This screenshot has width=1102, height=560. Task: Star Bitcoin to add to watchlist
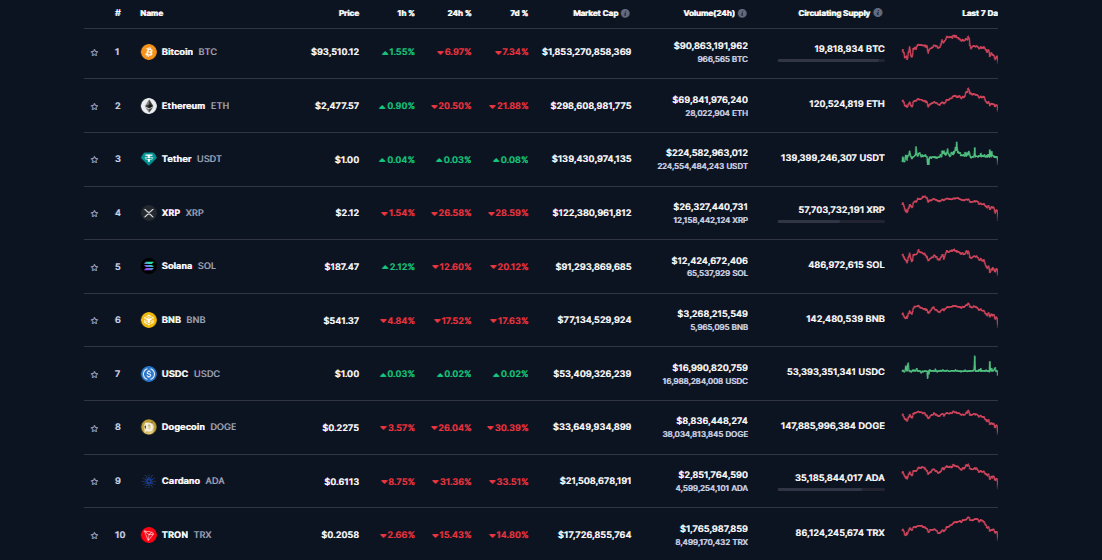(x=94, y=52)
